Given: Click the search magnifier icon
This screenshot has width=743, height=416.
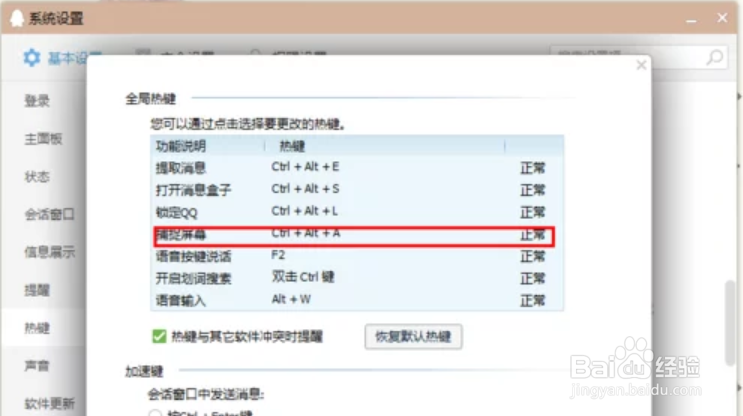Looking at the screenshot, I should click(x=715, y=58).
